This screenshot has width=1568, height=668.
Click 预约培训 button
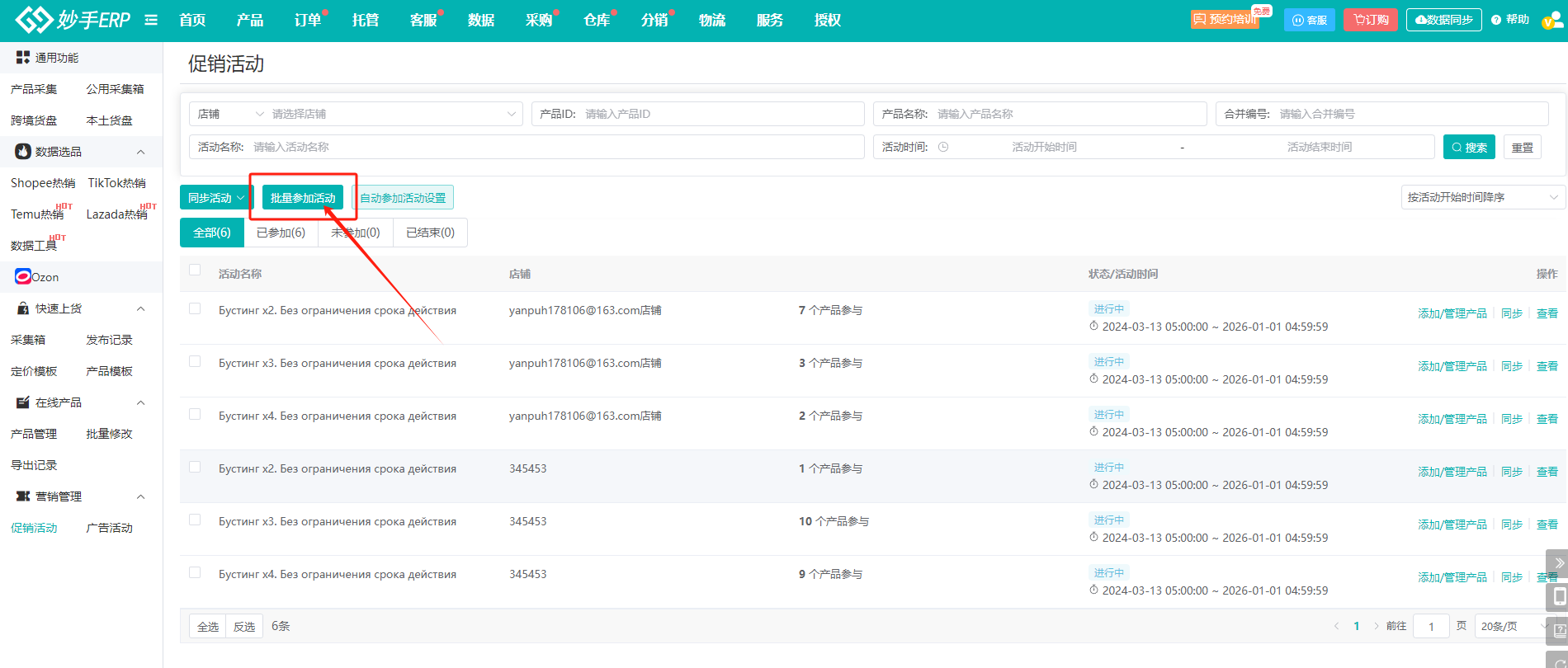(1226, 19)
